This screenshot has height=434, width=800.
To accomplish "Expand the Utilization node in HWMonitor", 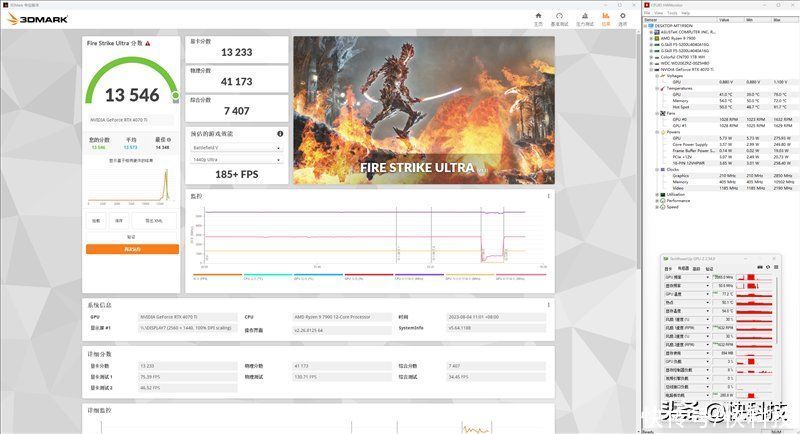I will pos(657,194).
